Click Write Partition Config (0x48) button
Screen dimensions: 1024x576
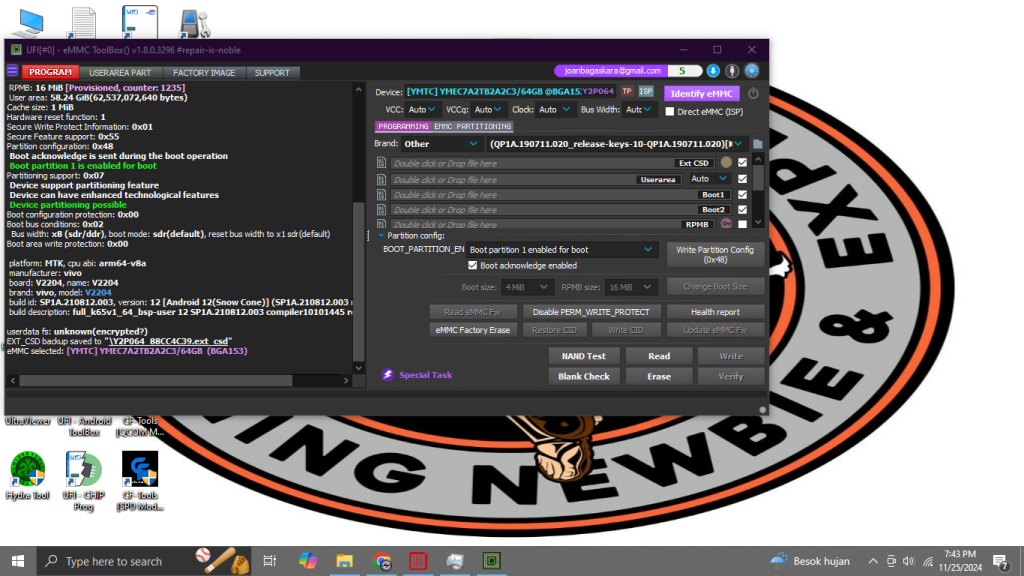(x=715, y=254)
